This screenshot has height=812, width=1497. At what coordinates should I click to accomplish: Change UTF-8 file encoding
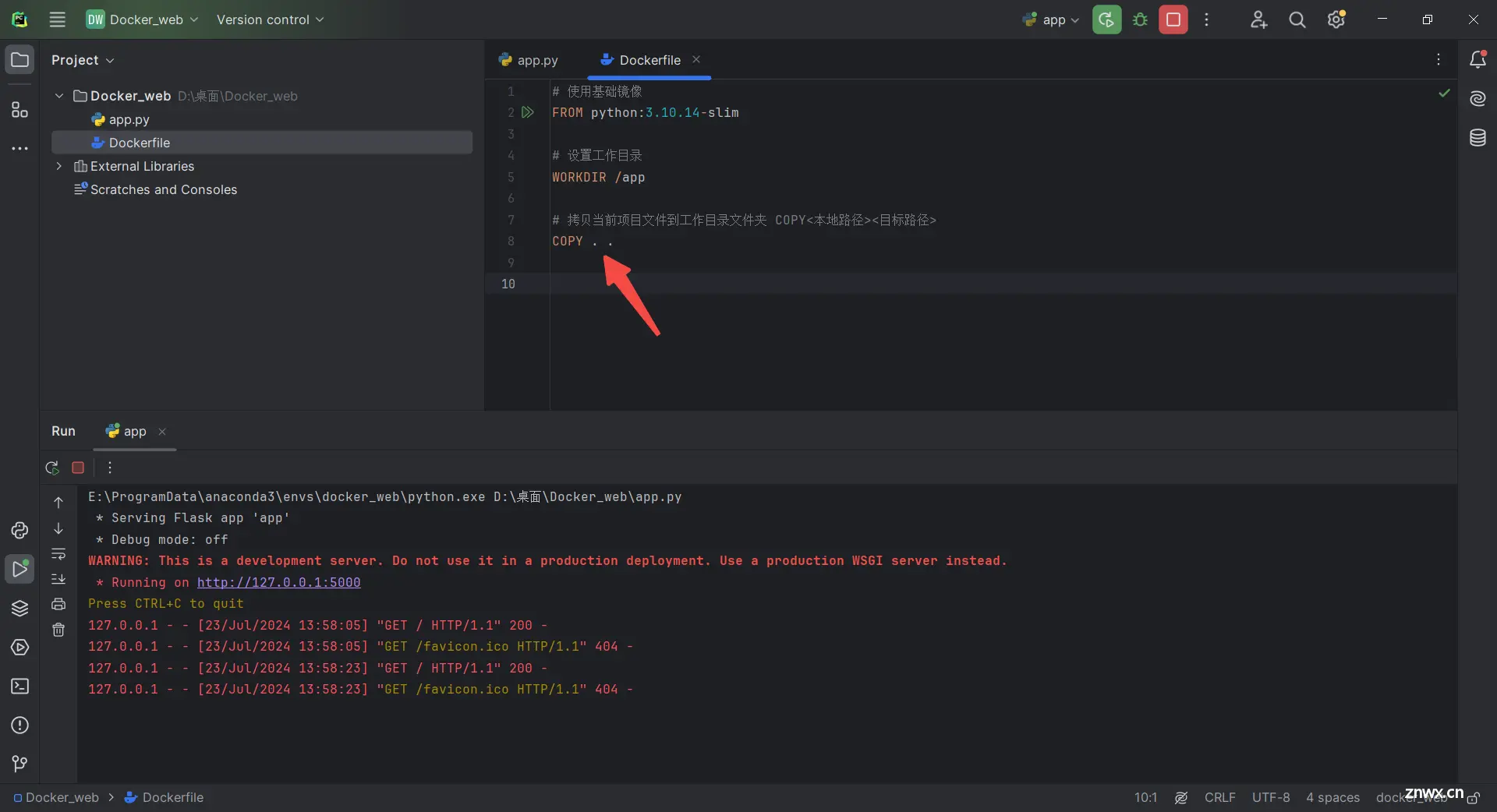tap(1271, 797)
